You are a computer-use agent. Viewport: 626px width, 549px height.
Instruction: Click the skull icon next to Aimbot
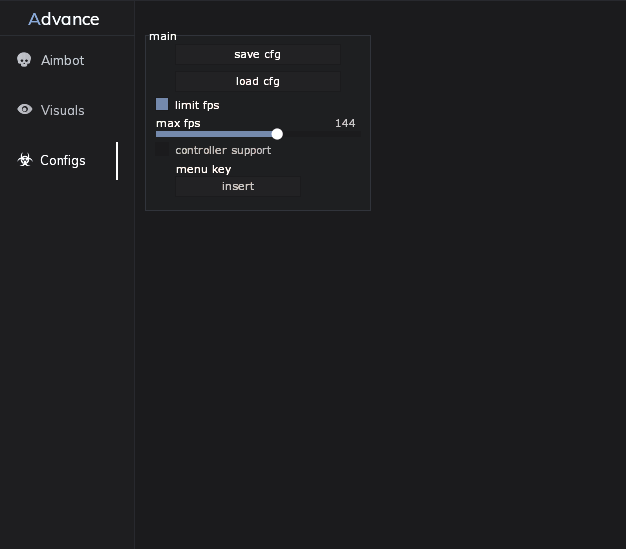24,60
